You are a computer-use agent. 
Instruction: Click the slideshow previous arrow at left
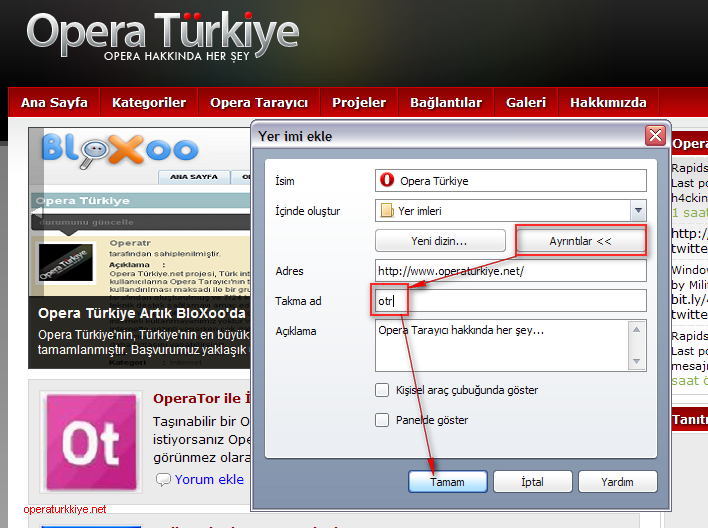36,212
